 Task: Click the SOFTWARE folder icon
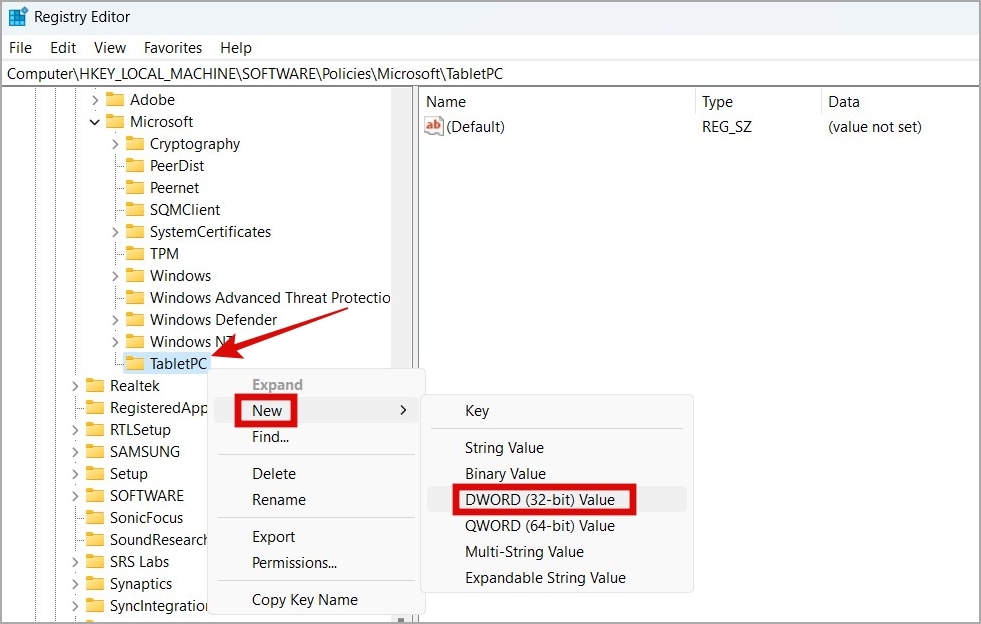[94, 496]
